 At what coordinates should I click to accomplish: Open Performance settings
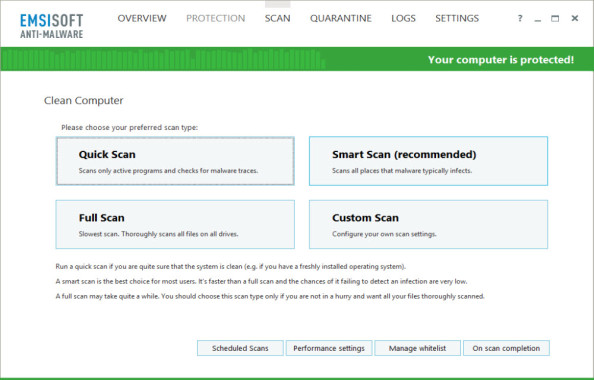click(x=329, y=348)
